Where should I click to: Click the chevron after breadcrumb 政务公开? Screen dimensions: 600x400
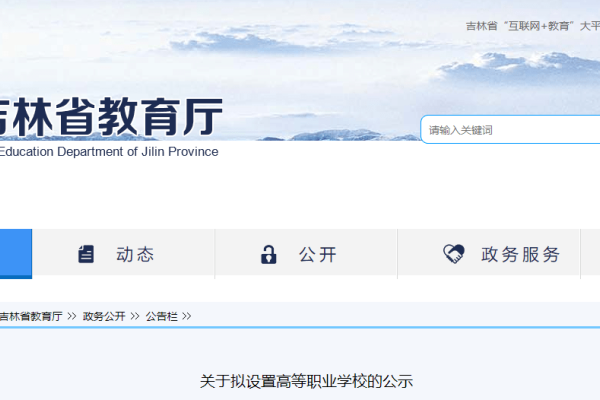coord(135,316)
